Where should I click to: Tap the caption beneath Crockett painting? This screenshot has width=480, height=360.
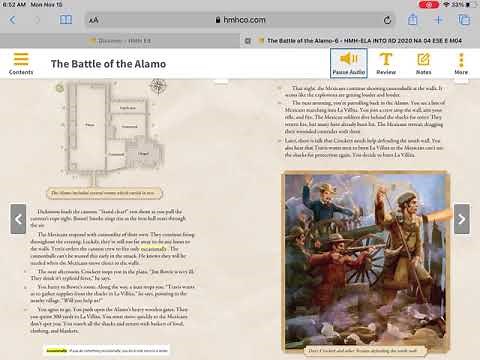pyautogui.click(x=365, y=351)
